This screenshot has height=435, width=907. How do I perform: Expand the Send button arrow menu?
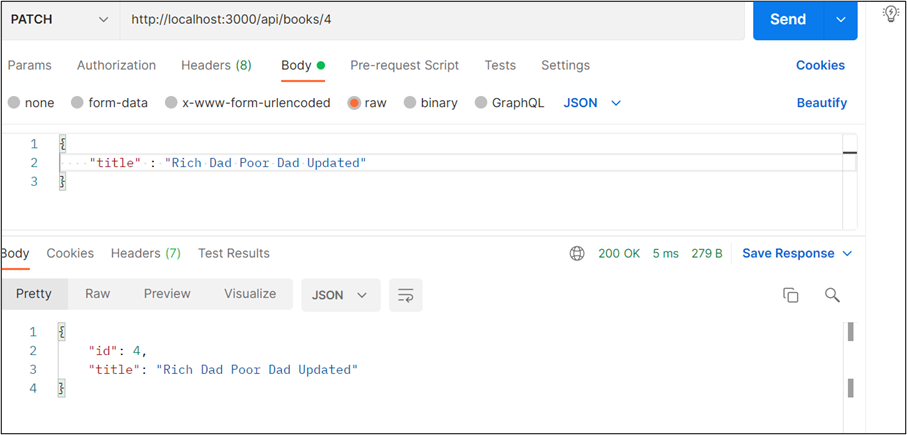[x=840, y=20]
